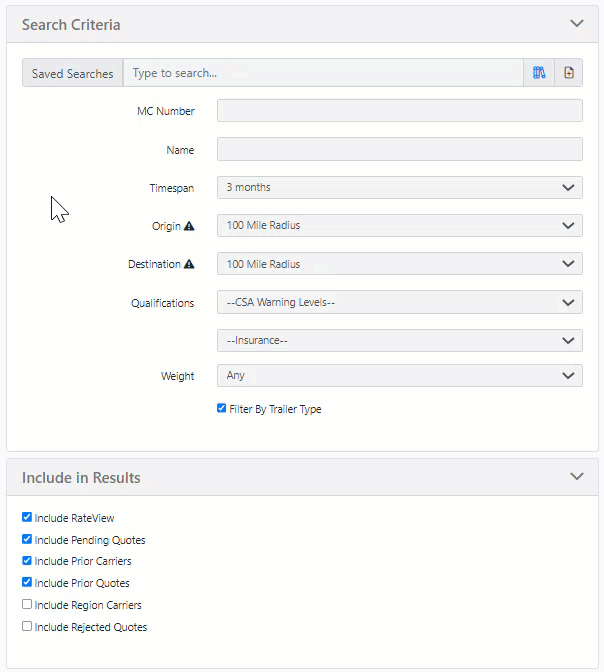
Task: Click the Saved Searches button
Action: tap(72, 73)
